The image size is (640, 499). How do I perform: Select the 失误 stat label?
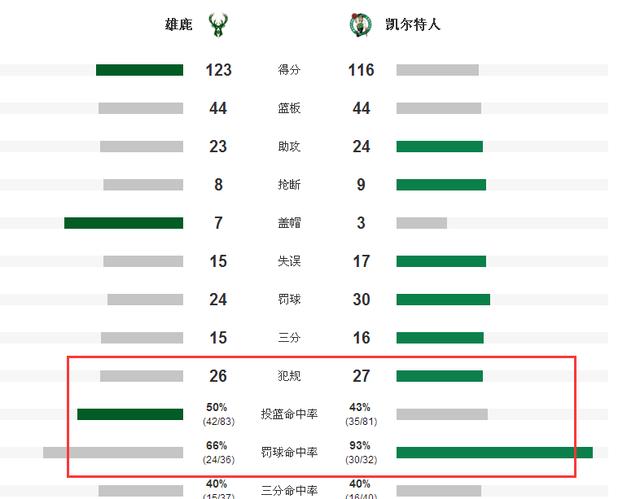[289, 261]
